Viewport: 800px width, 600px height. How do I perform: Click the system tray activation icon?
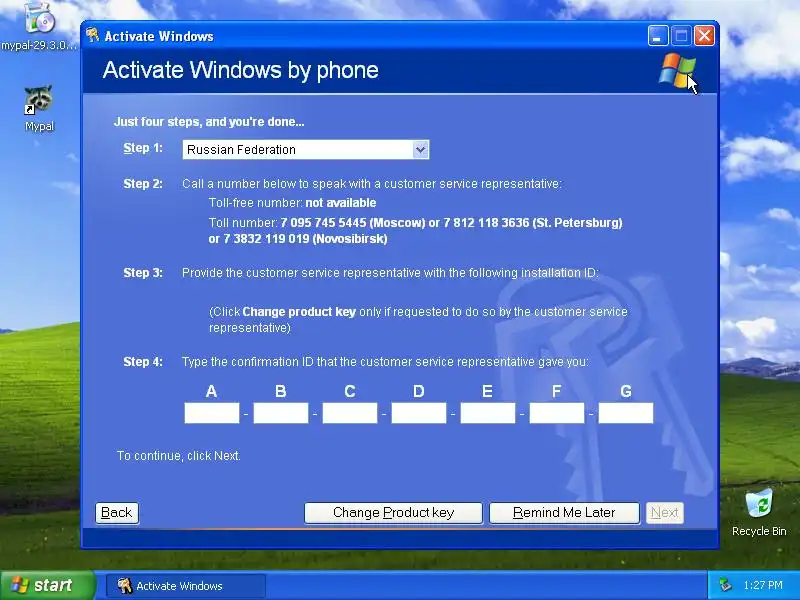pyautogui.click(x=725, y=585)
